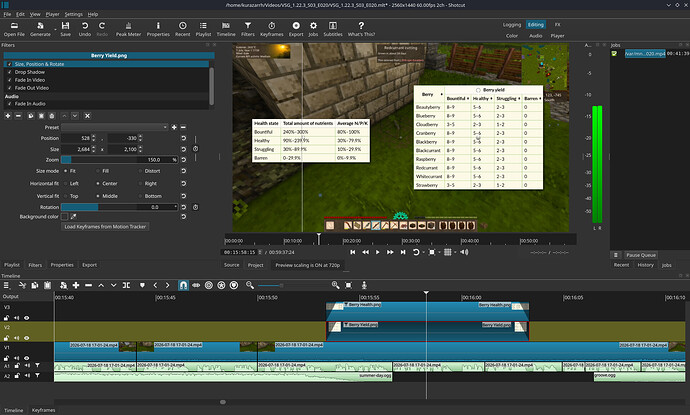
Task: Copy the filters
Action: click(x=31, y=116)
